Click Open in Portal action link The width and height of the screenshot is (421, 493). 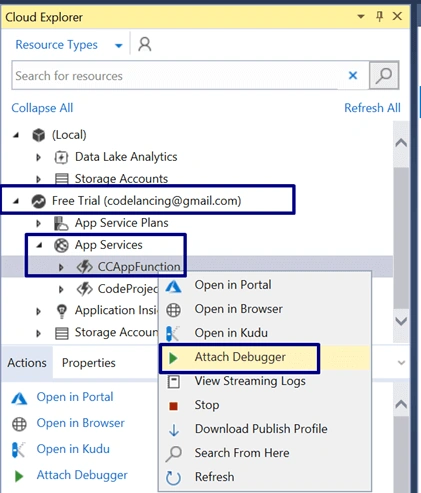pyautogui.click(x=75, y=397)
